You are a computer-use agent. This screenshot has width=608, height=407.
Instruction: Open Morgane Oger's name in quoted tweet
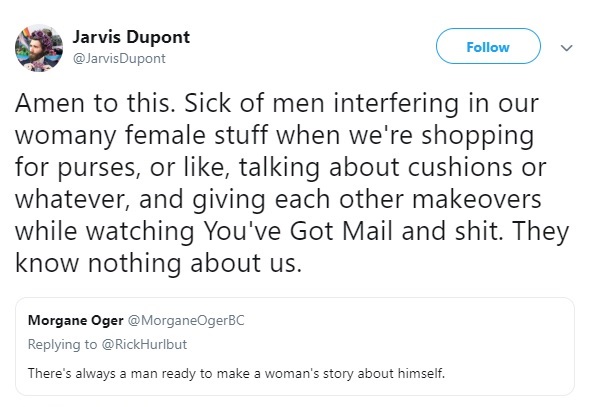click(x=76, y=321)
